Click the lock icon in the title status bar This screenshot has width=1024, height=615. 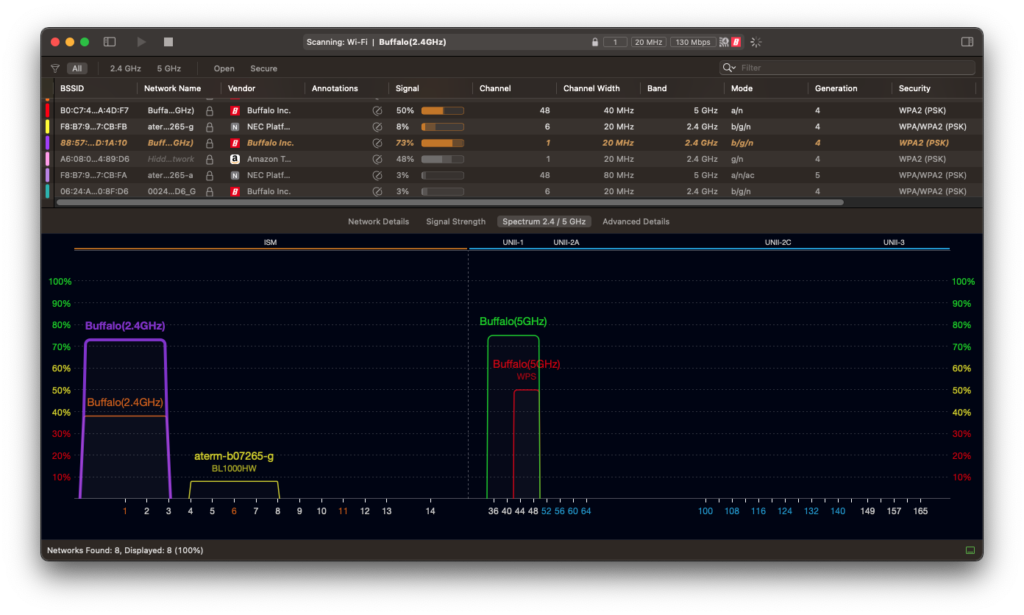click(x=595, y=42)
